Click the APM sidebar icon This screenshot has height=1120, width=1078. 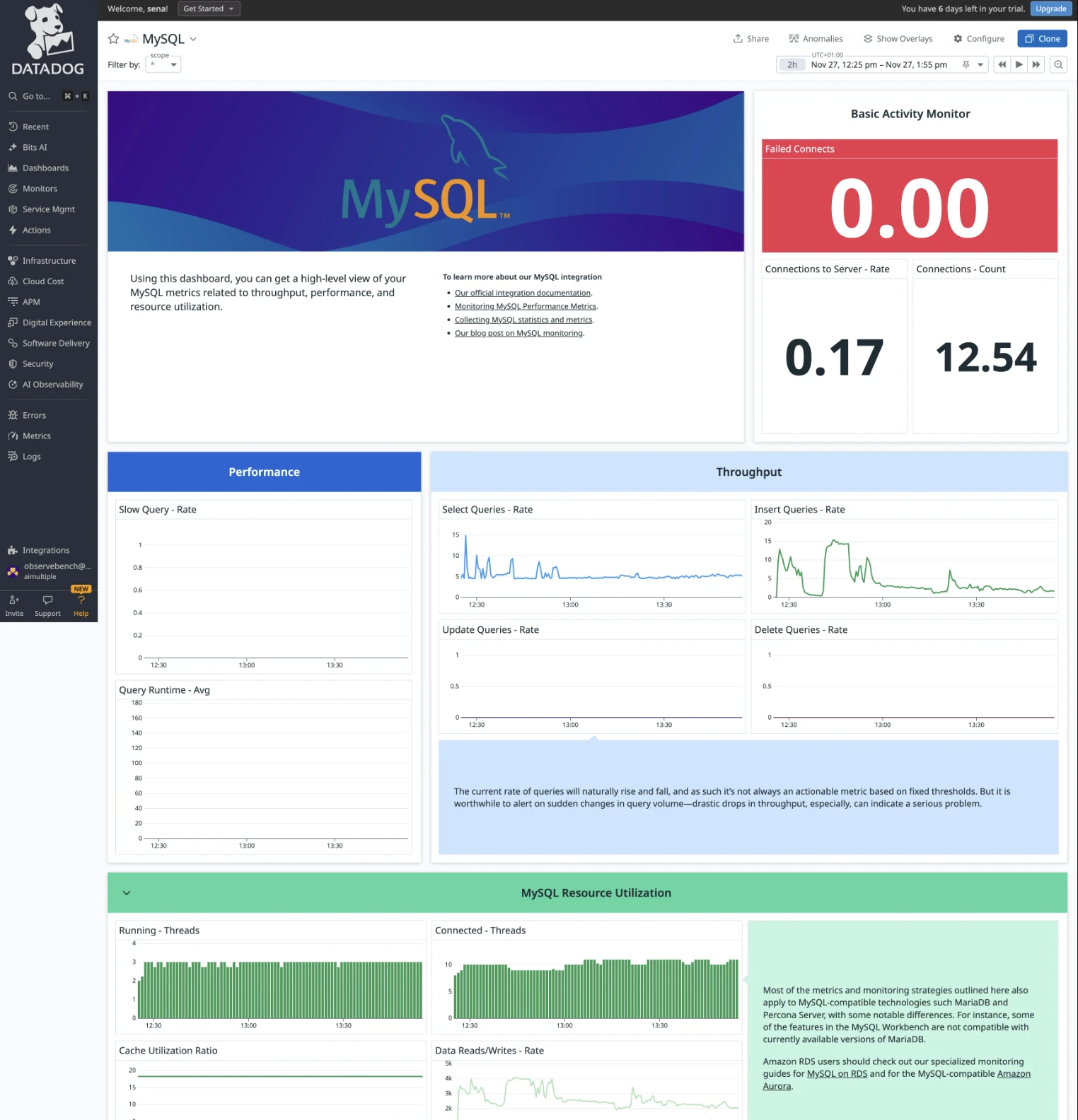point(13,301)
